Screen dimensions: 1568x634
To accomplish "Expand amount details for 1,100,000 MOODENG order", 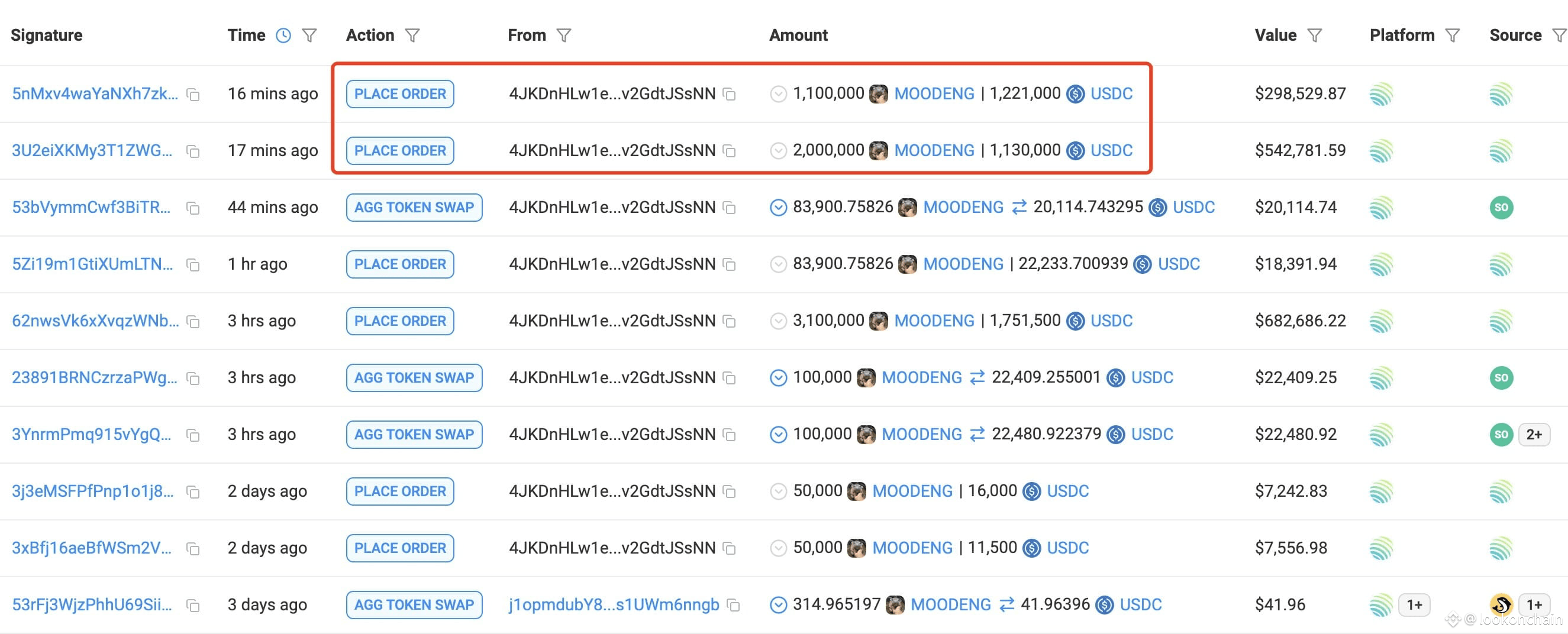I will [779, 94].
